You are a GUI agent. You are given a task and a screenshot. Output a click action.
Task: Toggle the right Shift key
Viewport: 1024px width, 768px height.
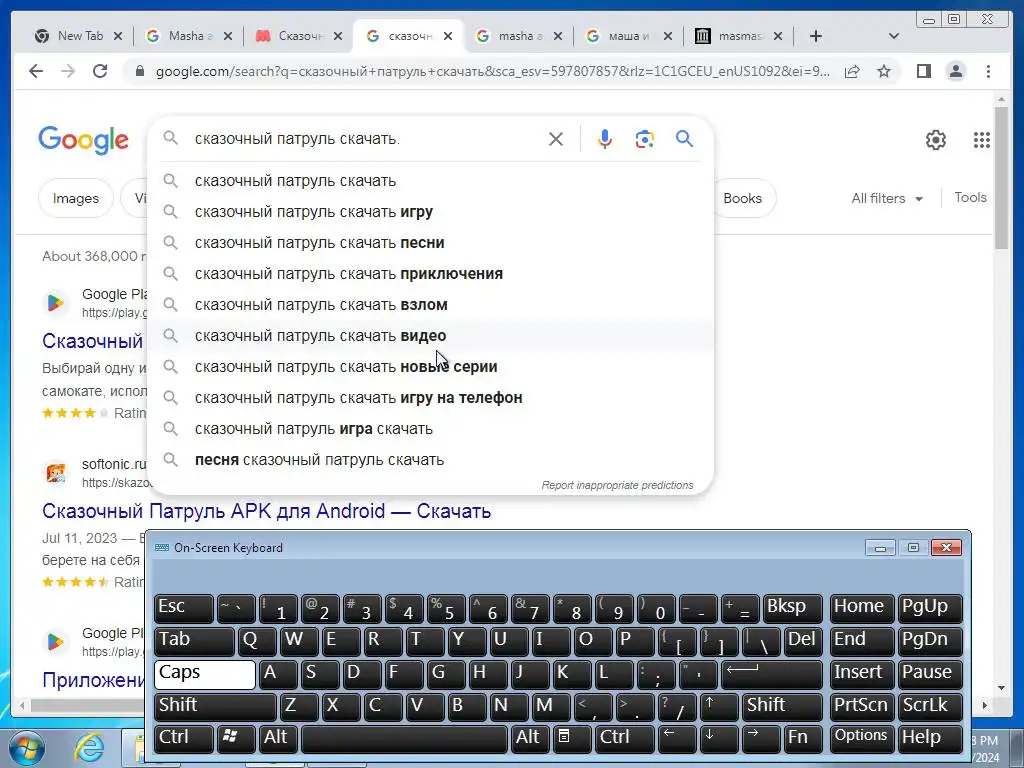[782, 706]
